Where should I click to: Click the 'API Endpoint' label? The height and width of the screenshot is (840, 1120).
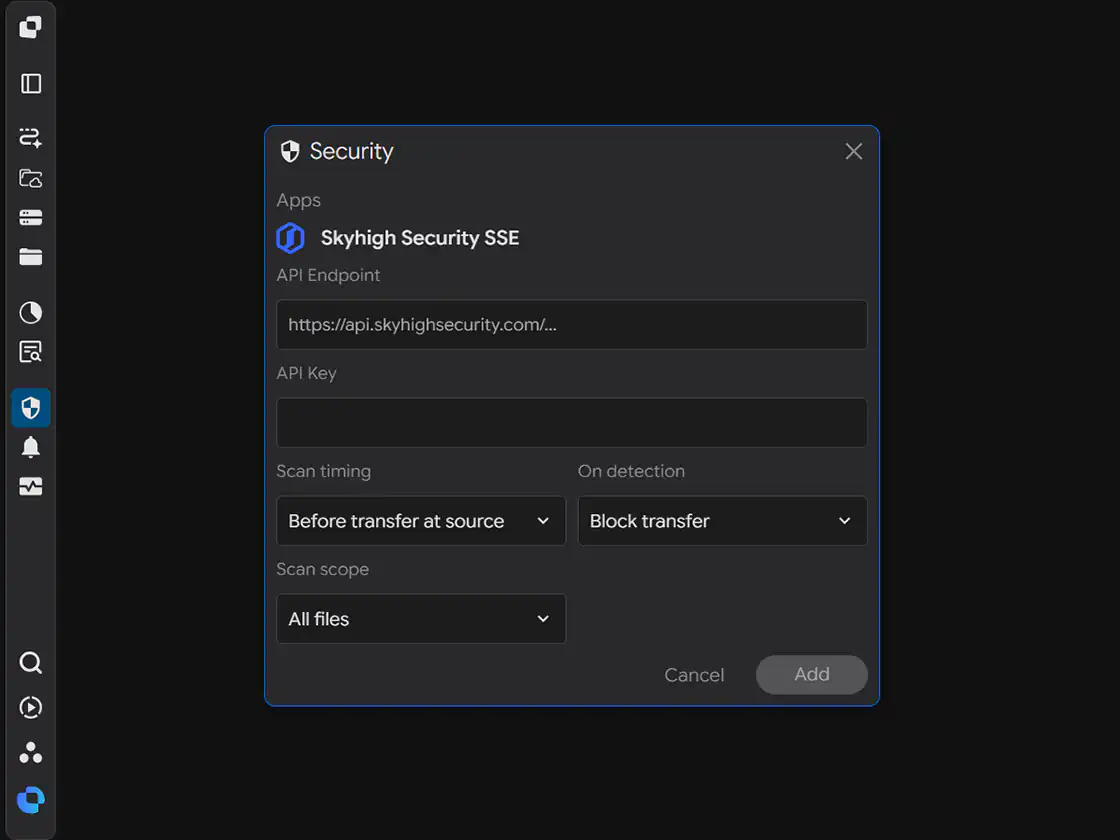(x=329, y=275)
